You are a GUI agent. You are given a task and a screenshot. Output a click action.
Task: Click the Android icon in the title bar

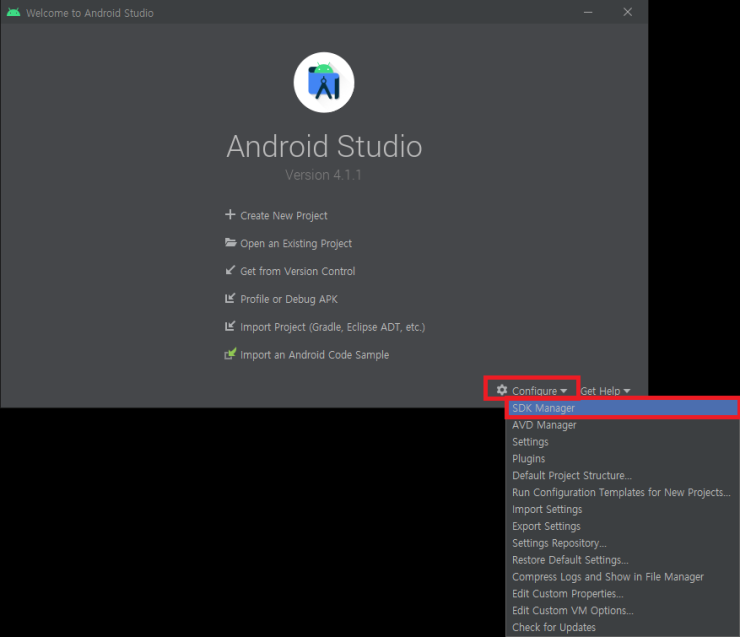click(13, 13)
